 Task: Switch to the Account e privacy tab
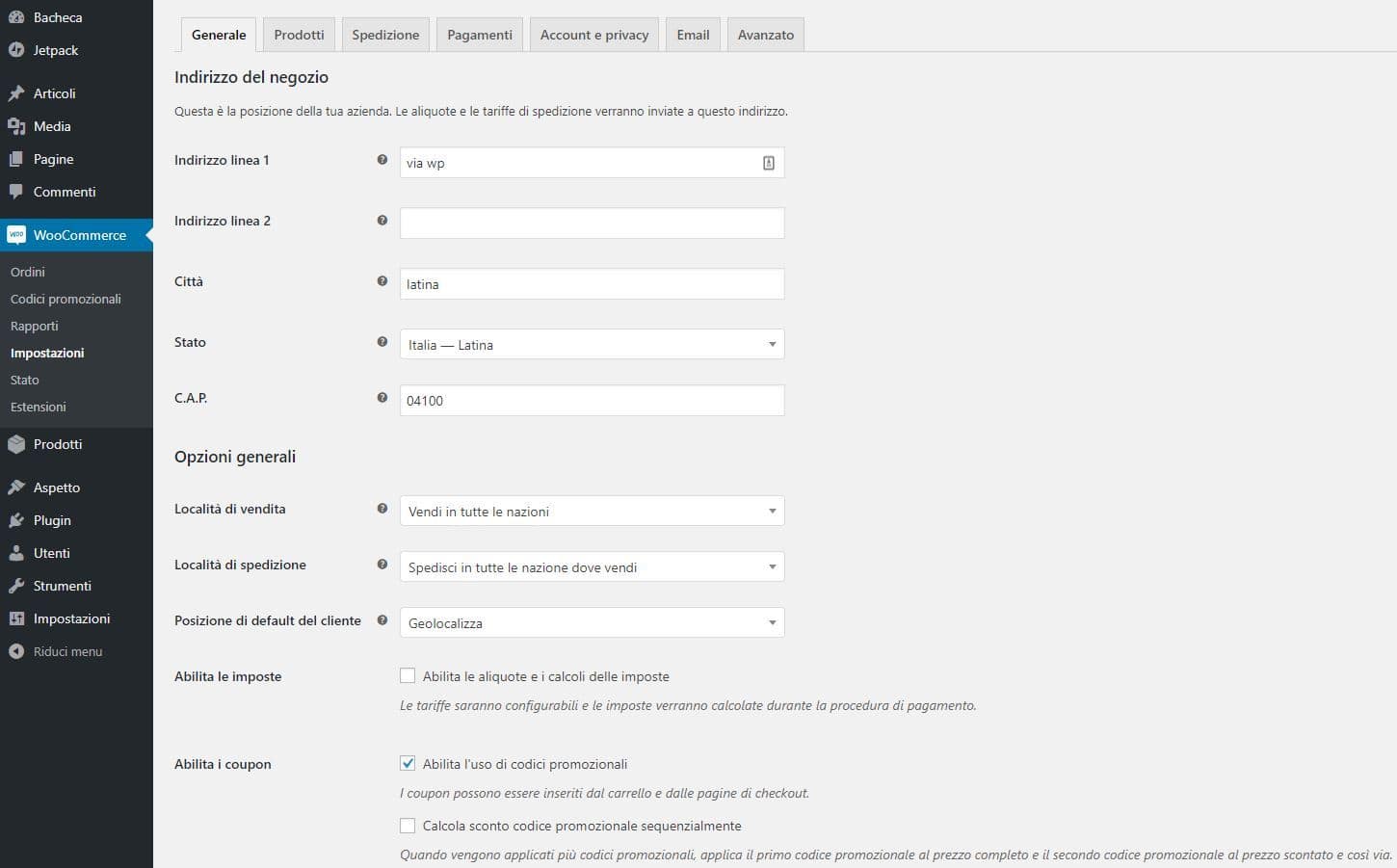[x=594, y=35]
